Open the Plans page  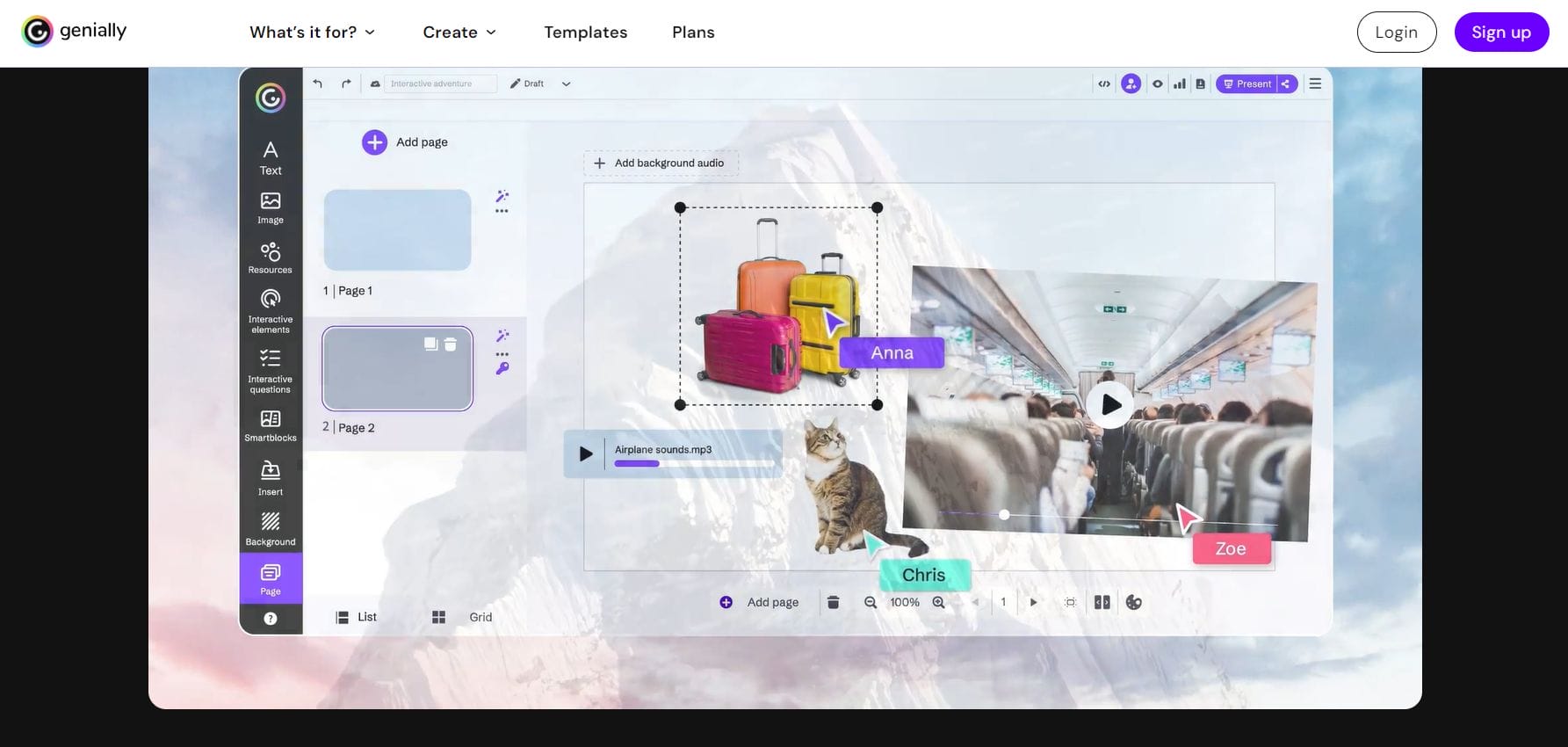click(693, 33)
